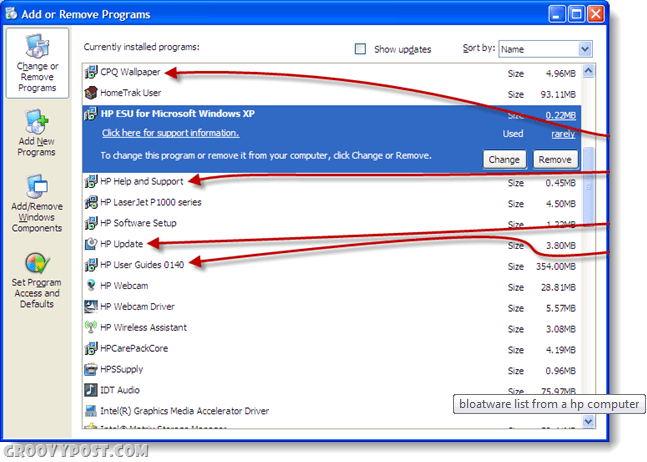
Task: Close the Add or Remove Programs window
Action: [596, 14]
